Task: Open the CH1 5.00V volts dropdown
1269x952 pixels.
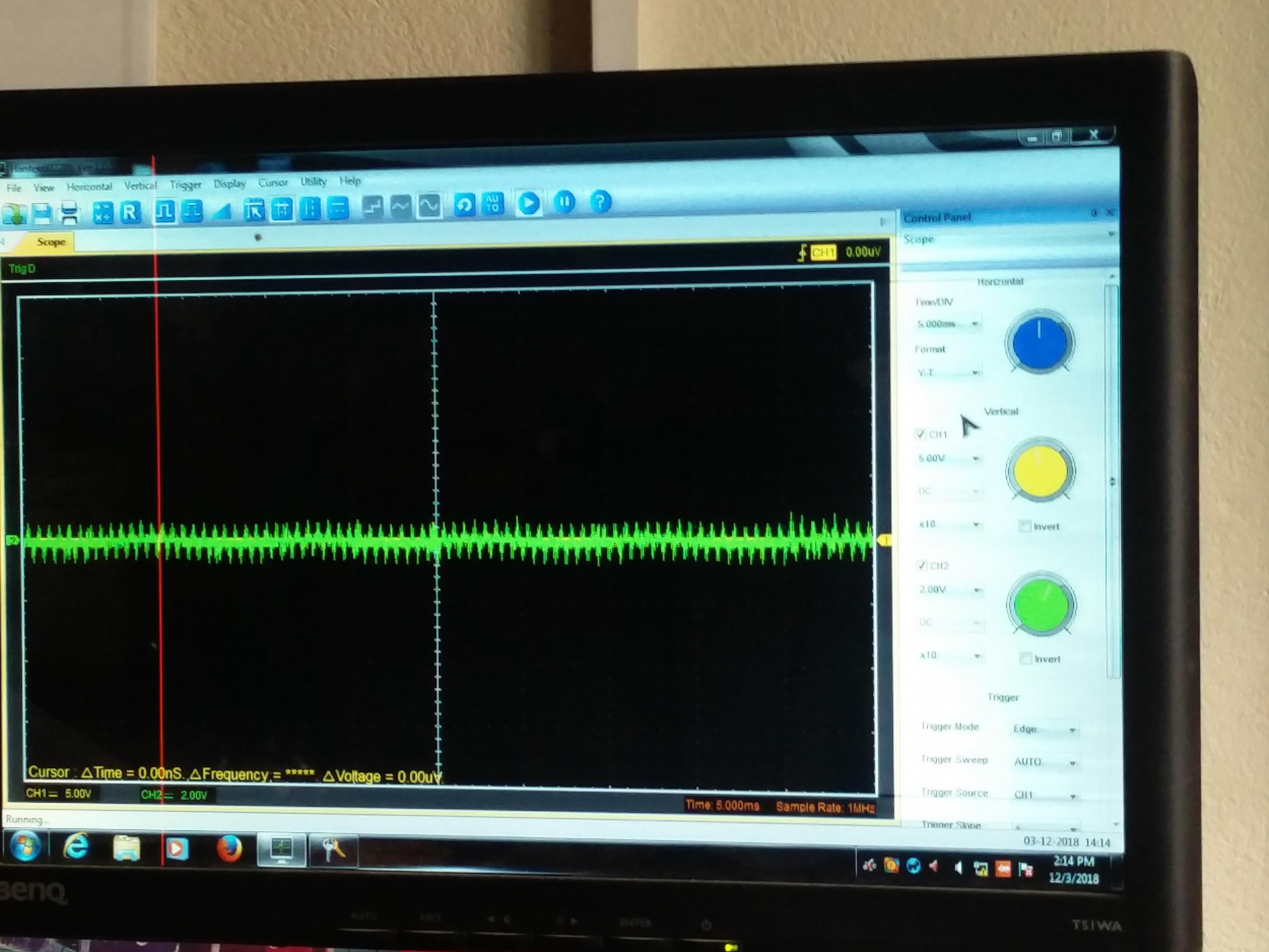Action: coord(949,458)
